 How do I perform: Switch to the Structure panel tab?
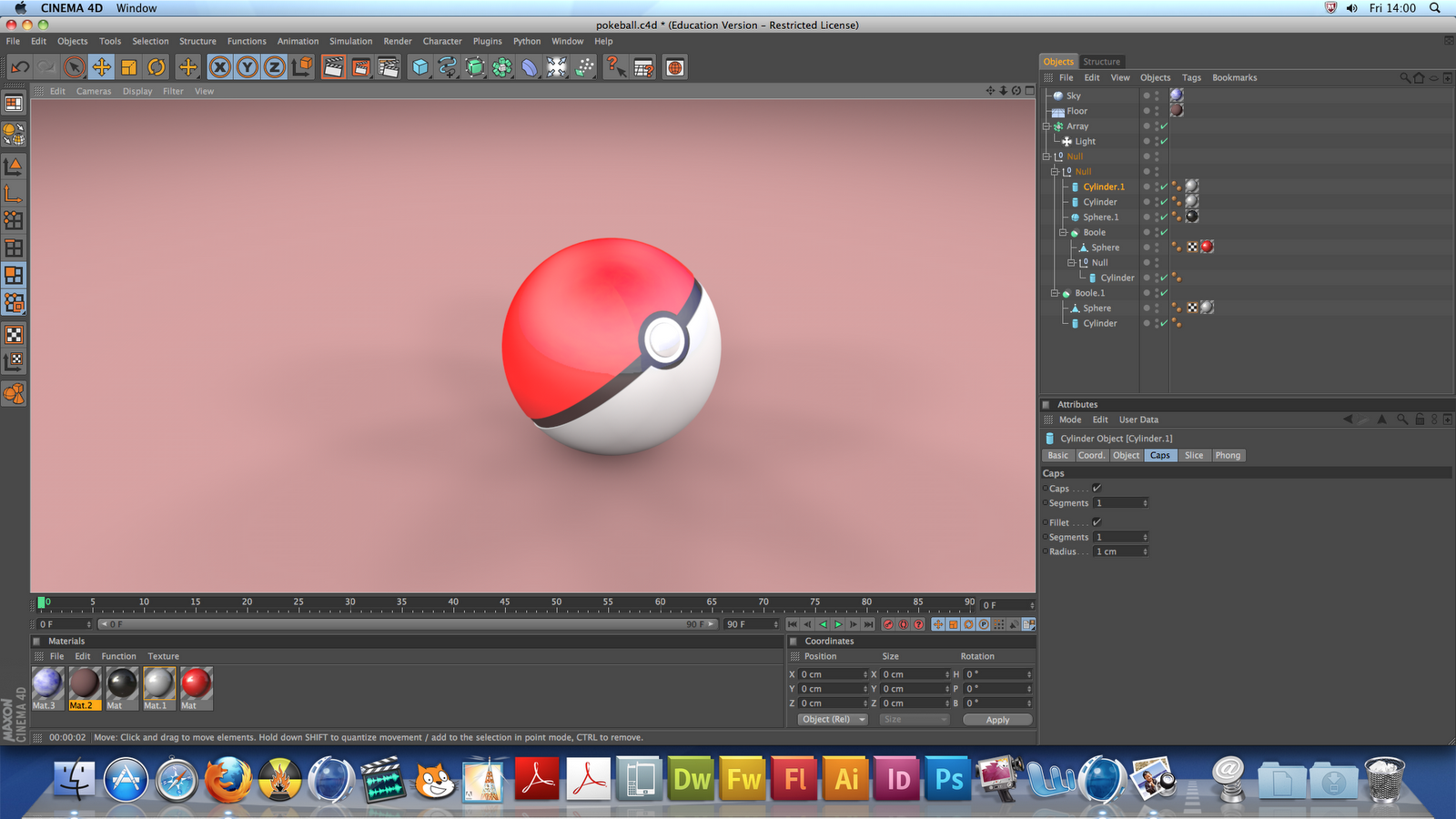(1101, 62)
